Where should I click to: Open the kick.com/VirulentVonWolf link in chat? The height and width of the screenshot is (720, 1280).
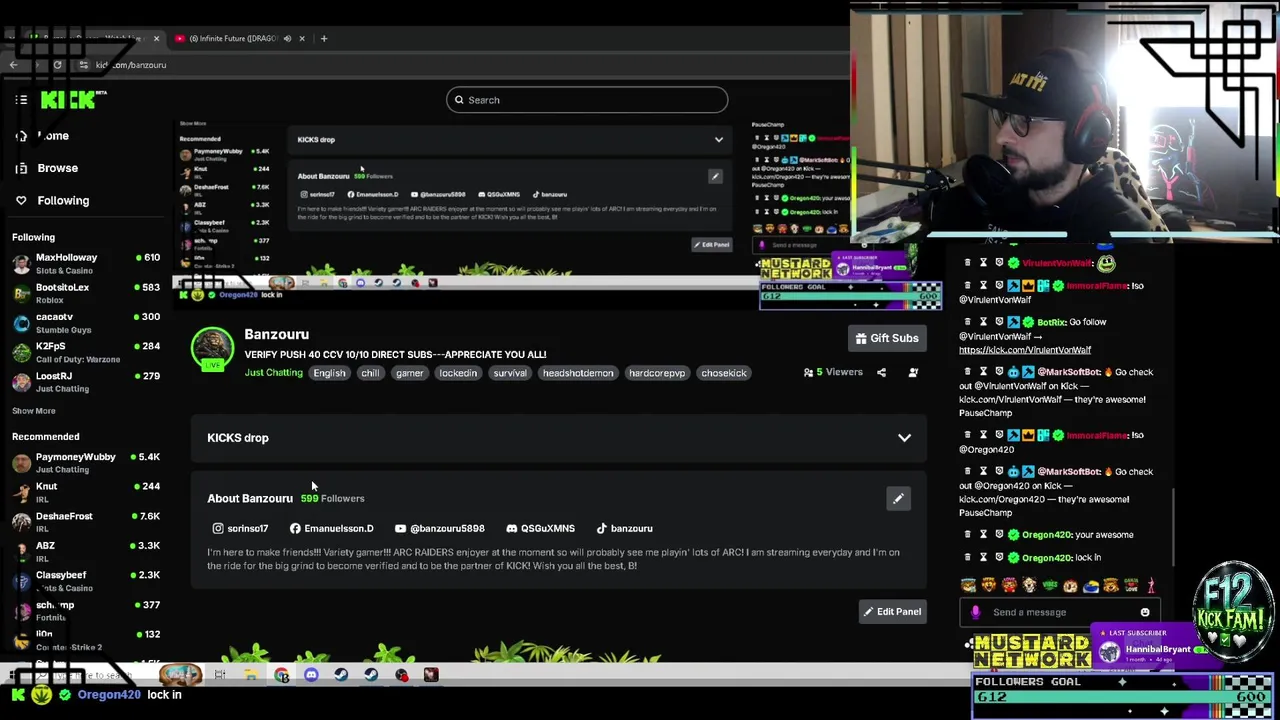point(1025,350)
